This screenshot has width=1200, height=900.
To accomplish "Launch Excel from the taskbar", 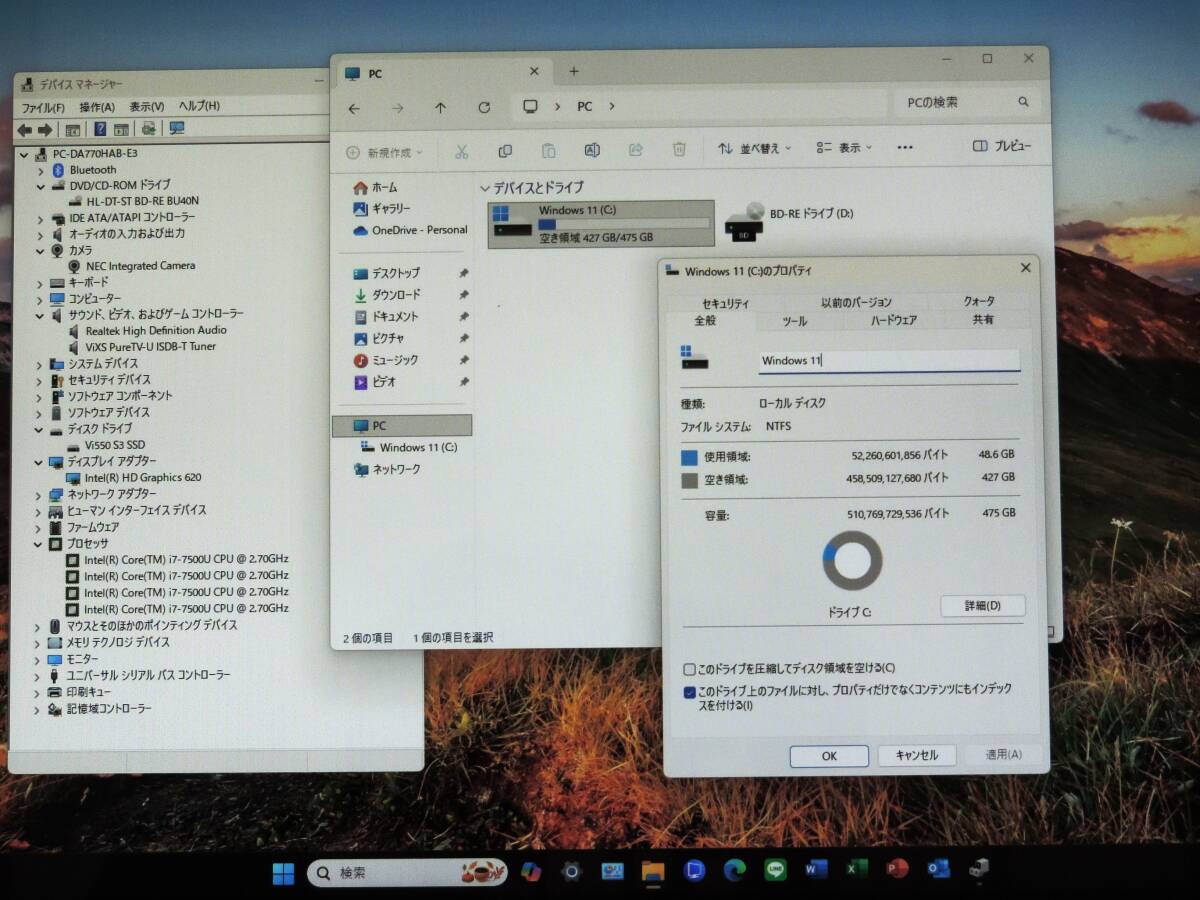I will [x=856, y=869].
